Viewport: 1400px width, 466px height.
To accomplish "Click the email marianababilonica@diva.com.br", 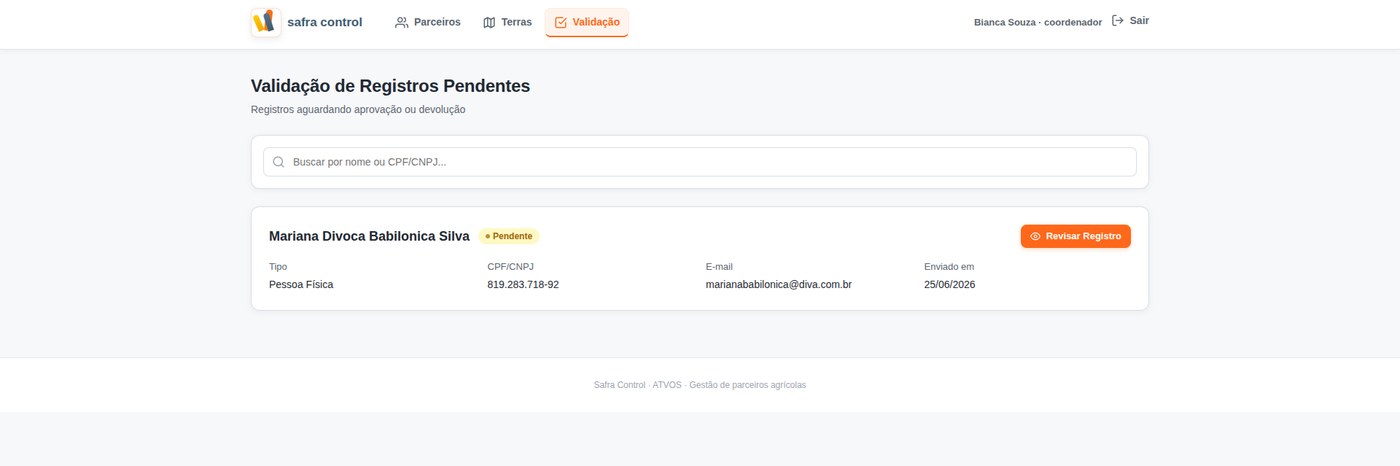I will tap(779, 285).
